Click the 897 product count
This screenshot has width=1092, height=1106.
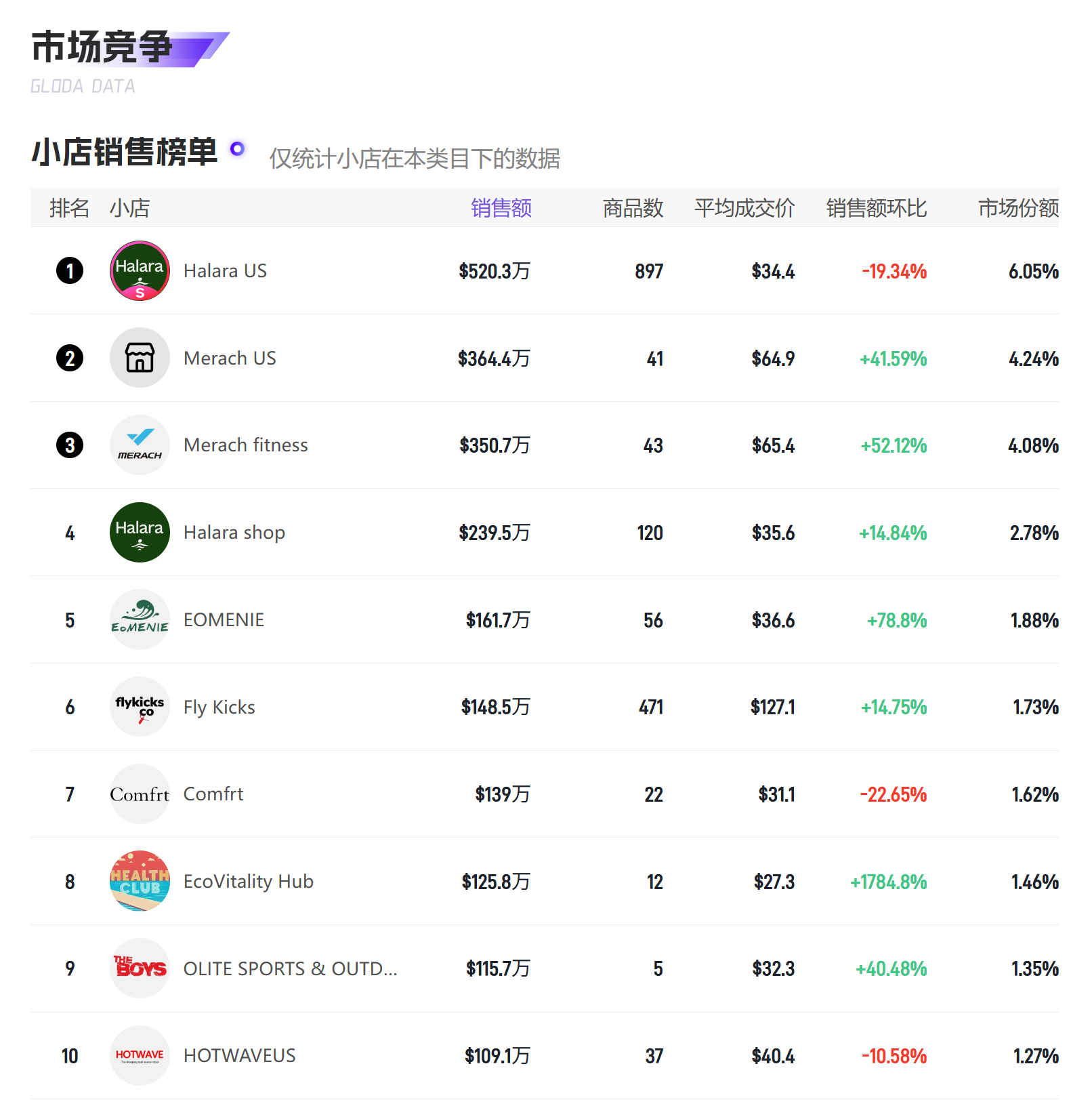point(649,271)
